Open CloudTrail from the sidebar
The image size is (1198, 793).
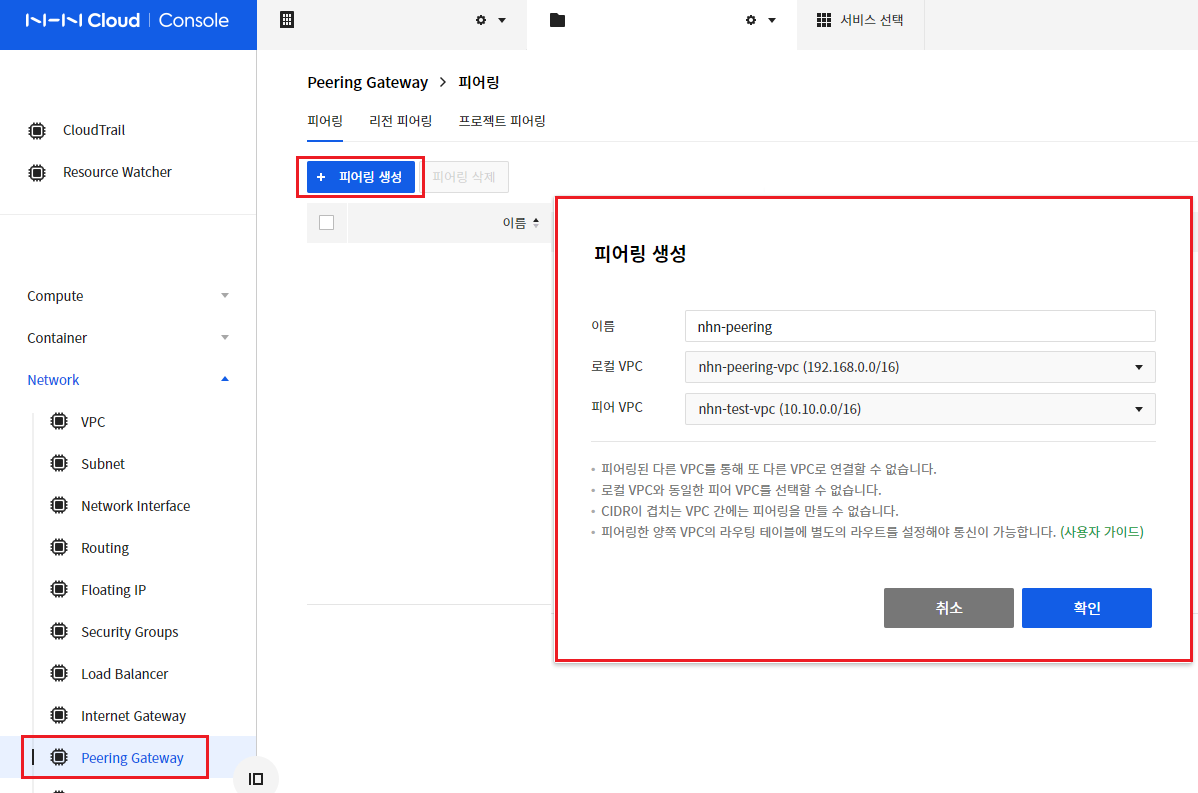coord(94,131)
